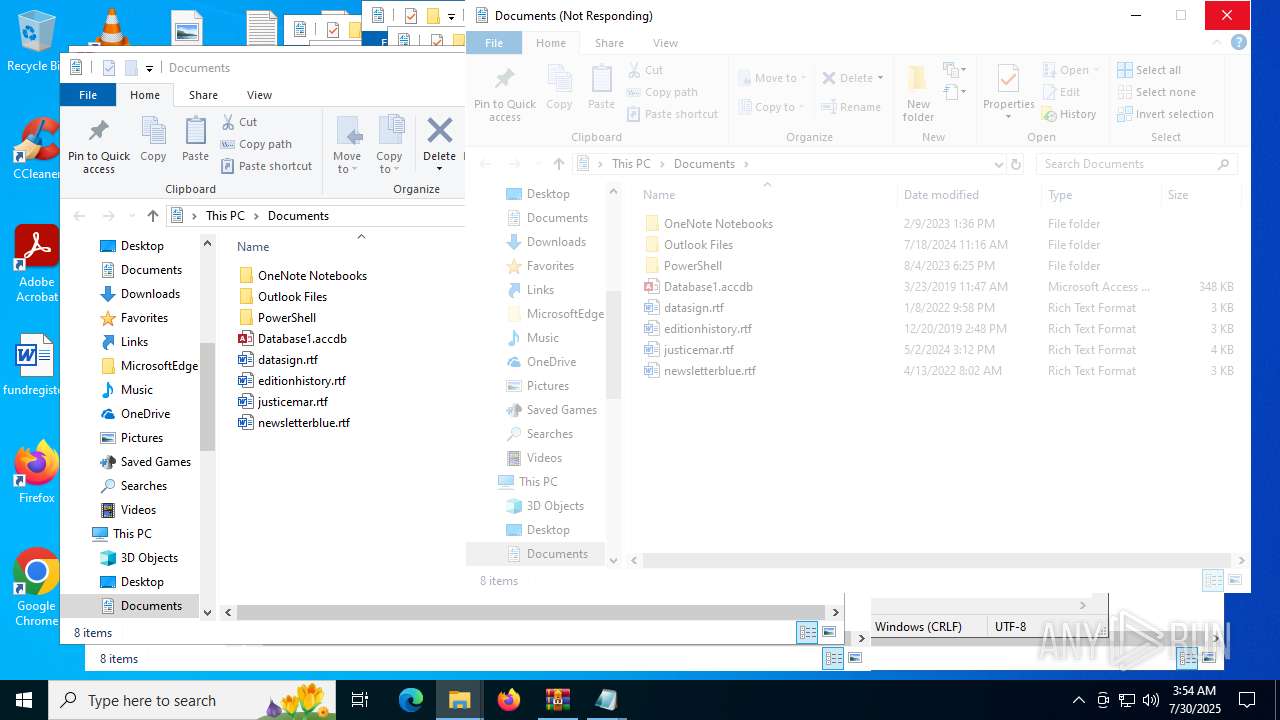Click Name column header in left Documents window

[x=253, y=246]
